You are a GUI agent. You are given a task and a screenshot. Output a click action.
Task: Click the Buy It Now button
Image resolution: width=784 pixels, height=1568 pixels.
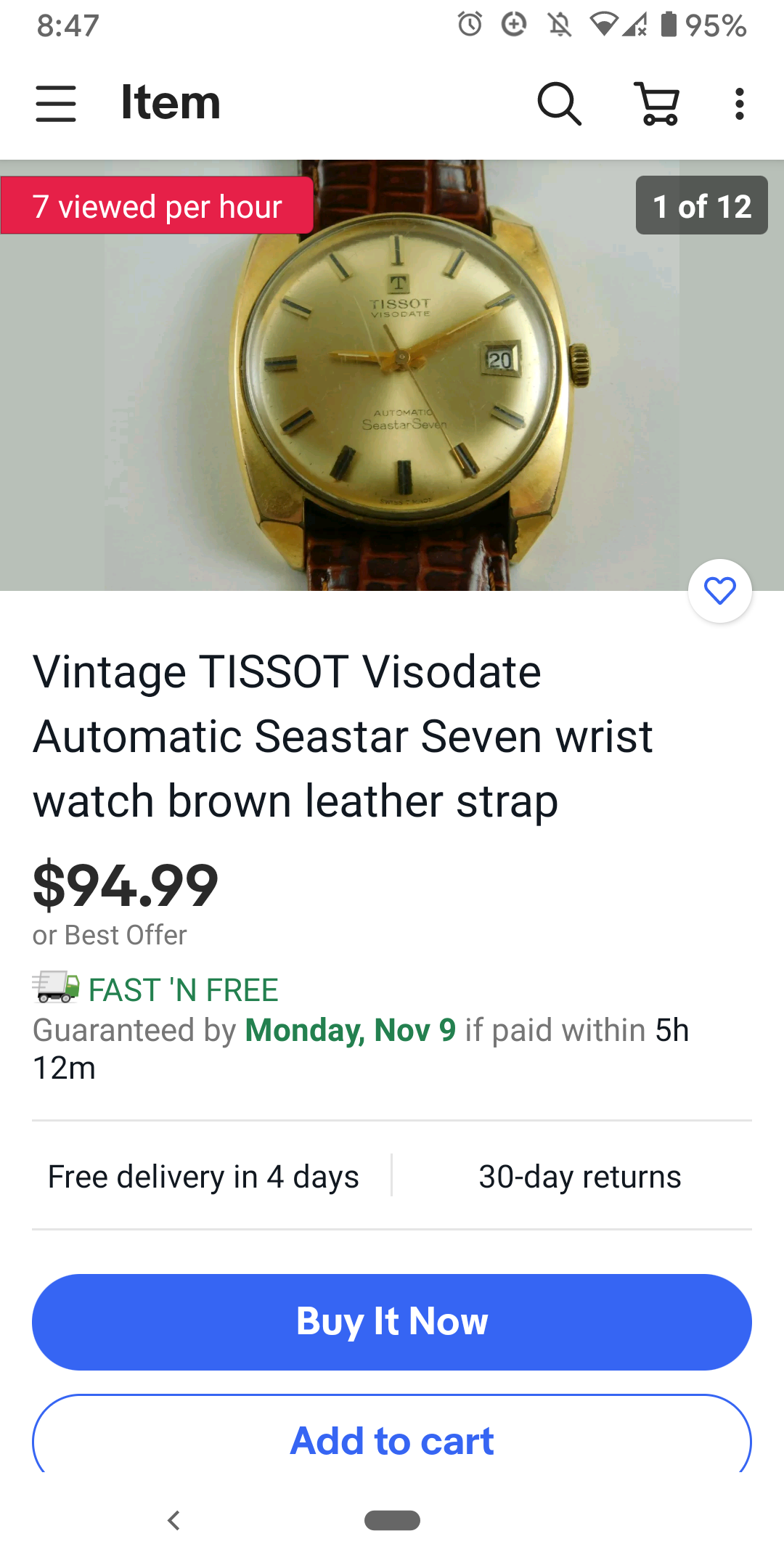(x=392, y=1322)
